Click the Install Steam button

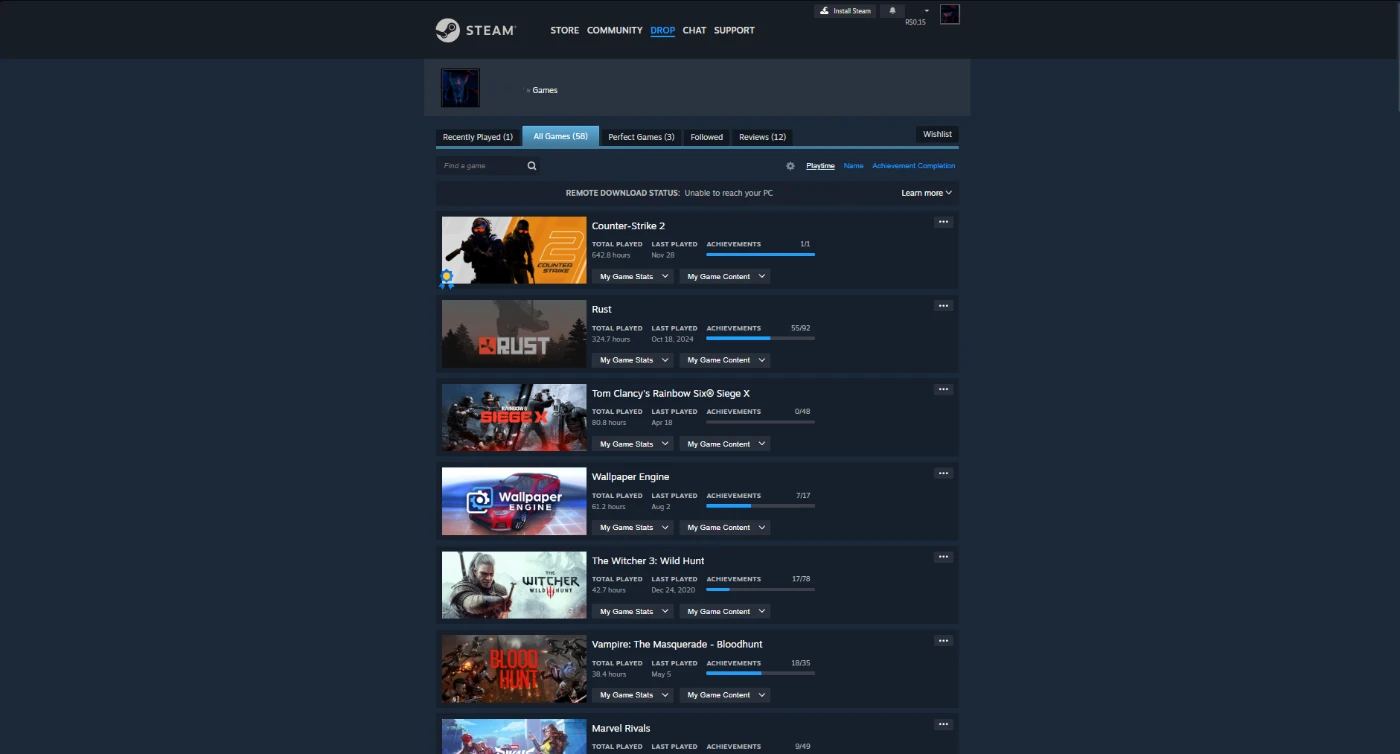click(x=845, y=11)
